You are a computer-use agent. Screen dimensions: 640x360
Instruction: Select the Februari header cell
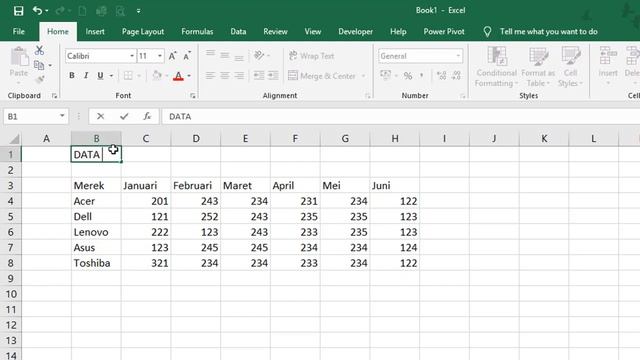[x=196, y=186]
